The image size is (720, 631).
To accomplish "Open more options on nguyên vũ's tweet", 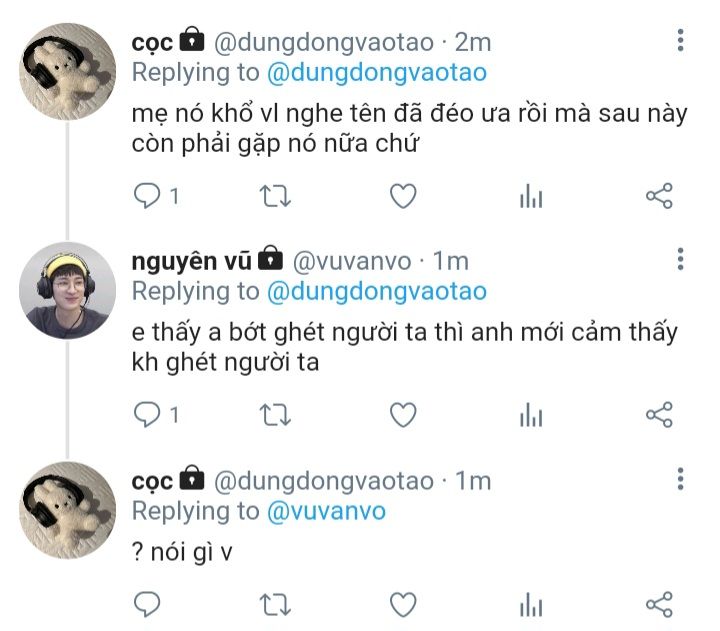I will (x=680, y=260).
